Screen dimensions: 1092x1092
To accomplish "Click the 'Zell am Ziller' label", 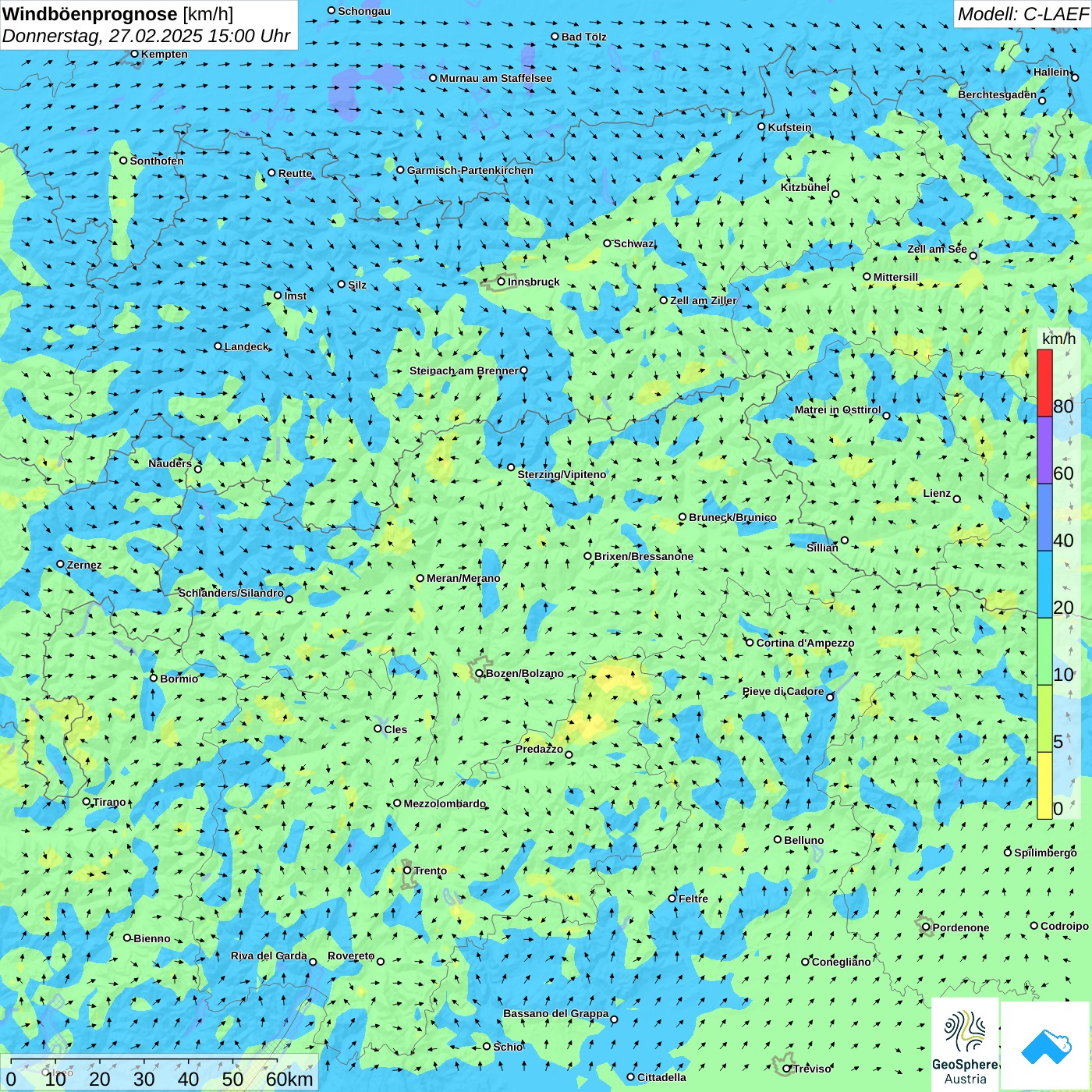I will coord(704,300).
